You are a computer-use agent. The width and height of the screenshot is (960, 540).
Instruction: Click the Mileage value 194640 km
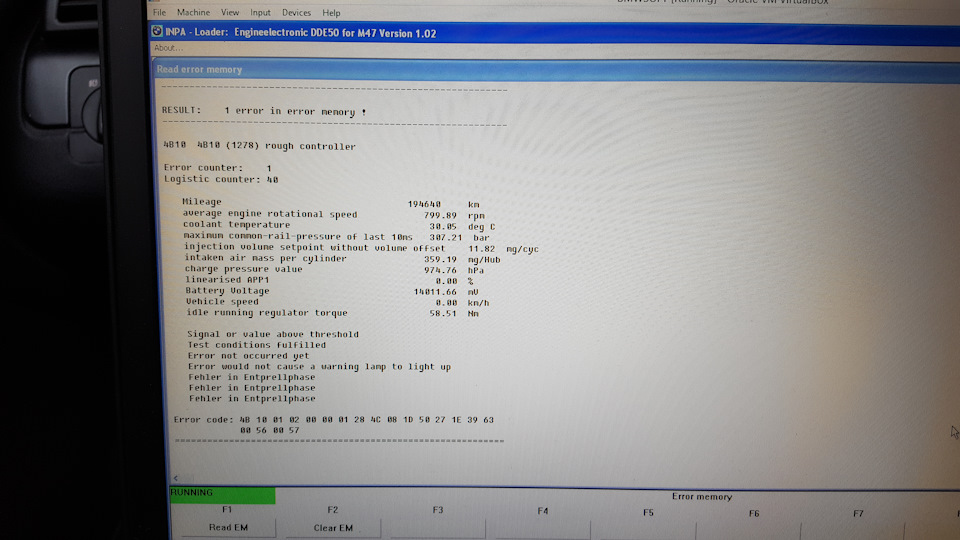[444, 204]
